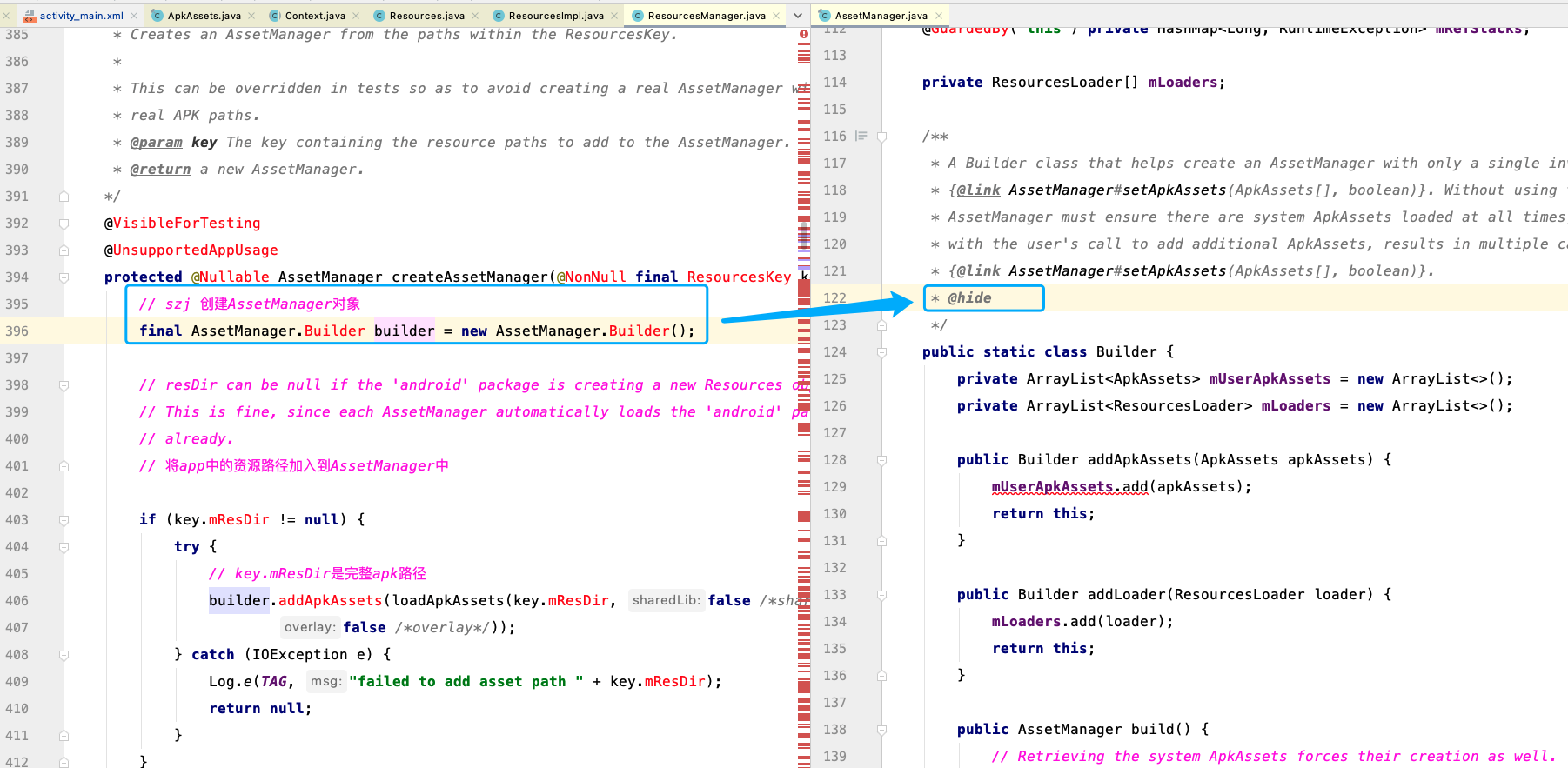Fold marker at createAssetManager line 394
The width and height of the screenshot is (1568, 768).
(x=64, y=277)
